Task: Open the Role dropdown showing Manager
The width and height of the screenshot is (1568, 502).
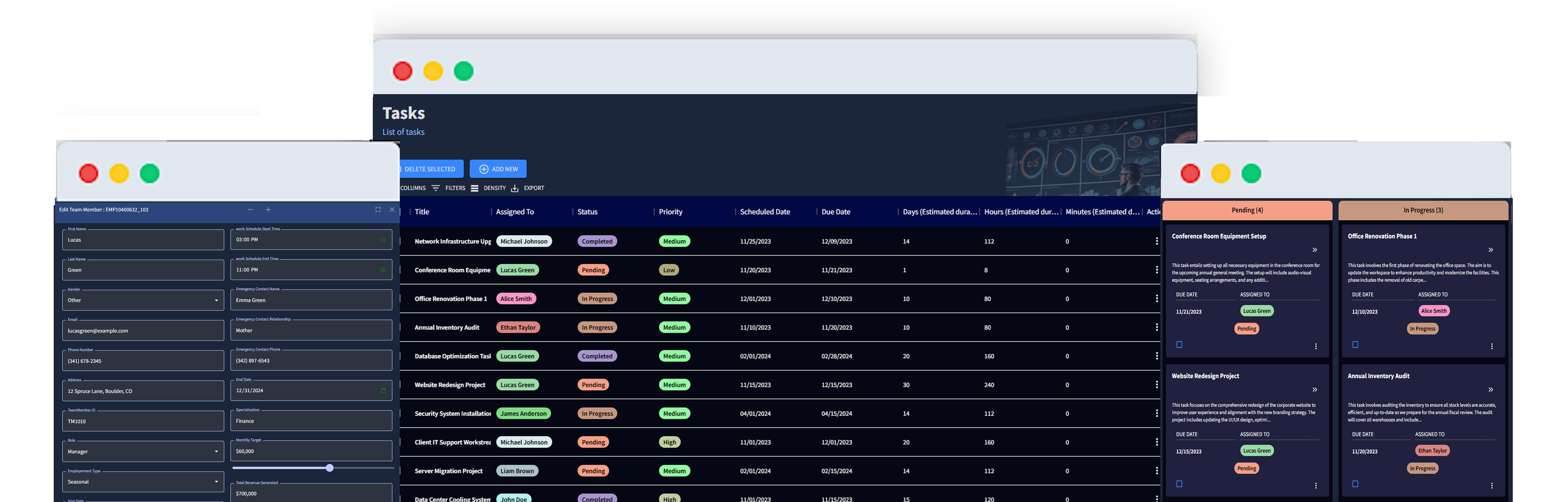Action: pyautogui.click(x=143, y=451)
